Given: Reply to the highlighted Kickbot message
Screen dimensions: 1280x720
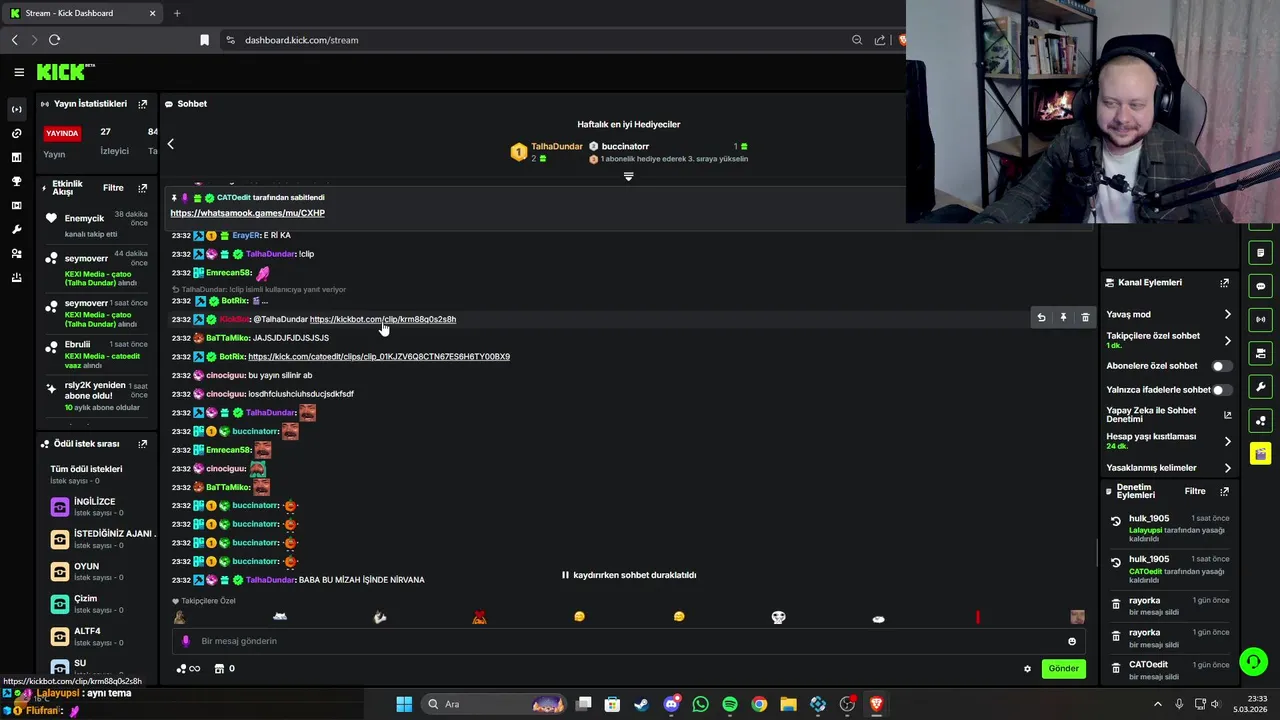Looking at the screenshot, I should click(1041, 318).
